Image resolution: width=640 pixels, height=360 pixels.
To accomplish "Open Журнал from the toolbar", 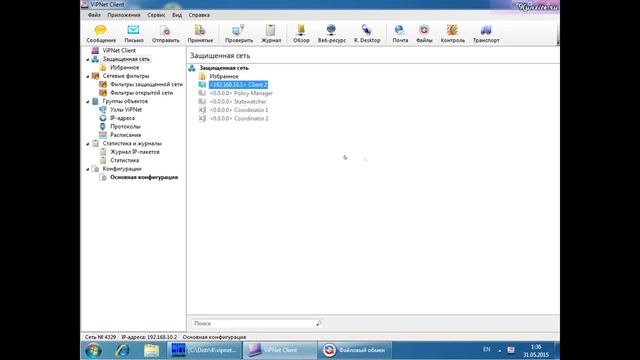I will coord(271,33).
